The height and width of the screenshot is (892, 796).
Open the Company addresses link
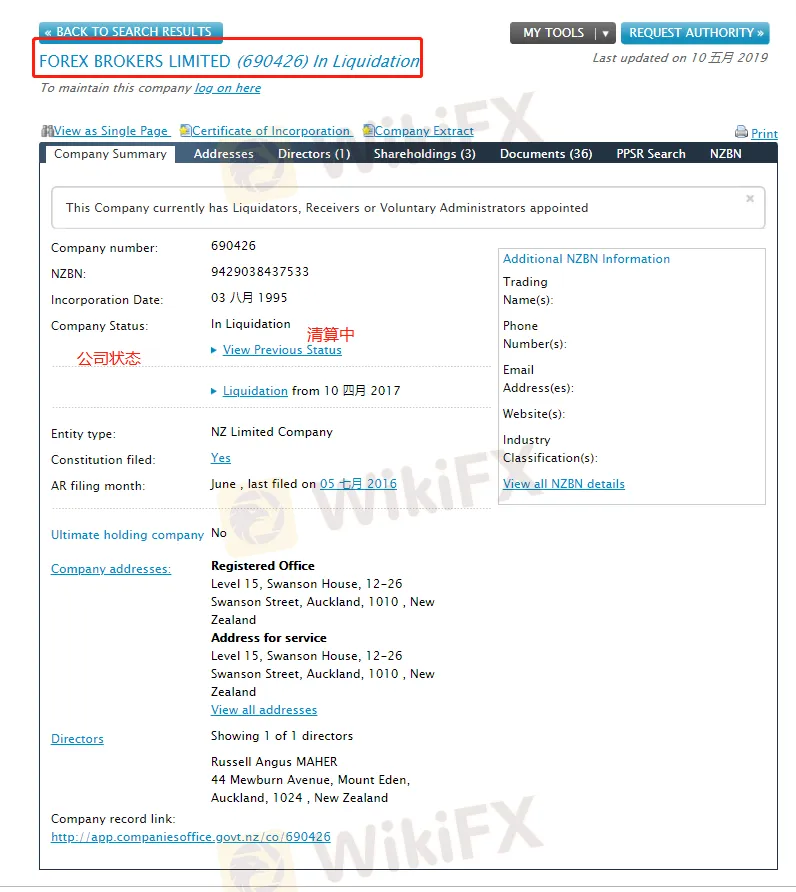pos(111,569)
